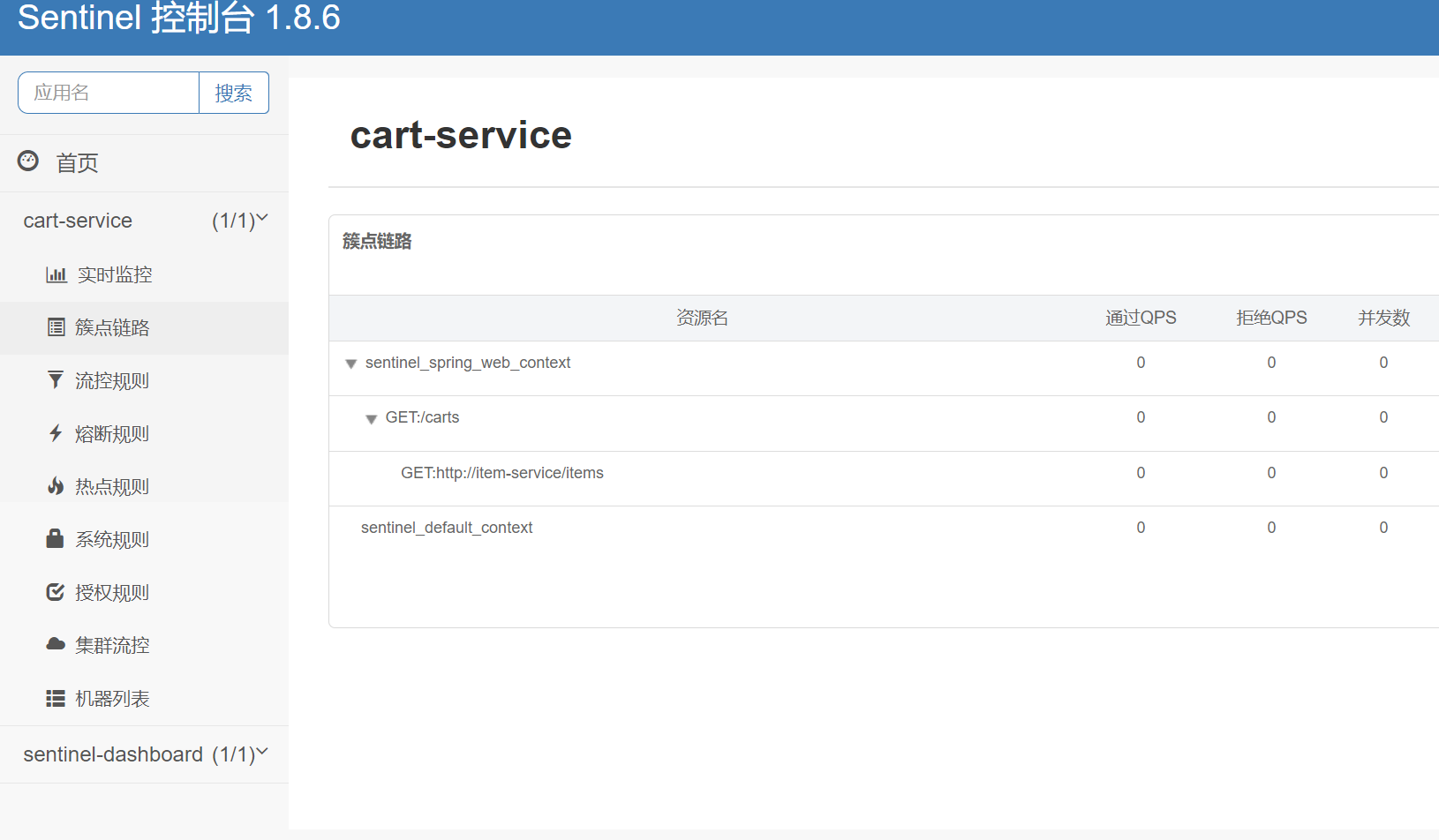Viewport: 1439px width, 840px height.
Task: Collapse the sentinel_spring_web_context tree node
Action: coord(351,364)
